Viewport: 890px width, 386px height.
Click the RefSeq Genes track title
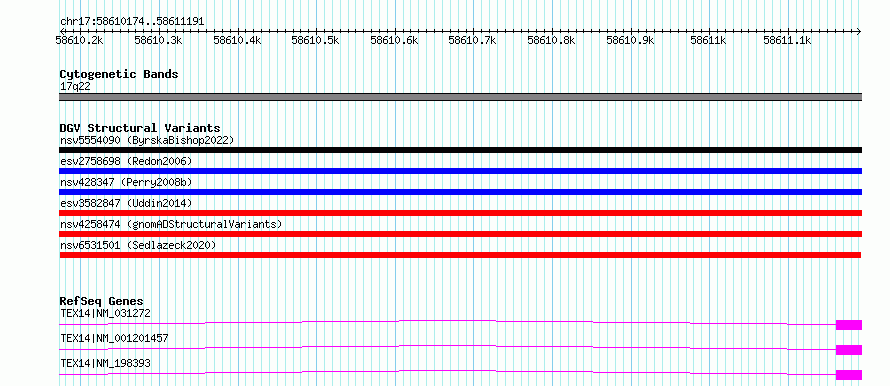pos(102,301)
